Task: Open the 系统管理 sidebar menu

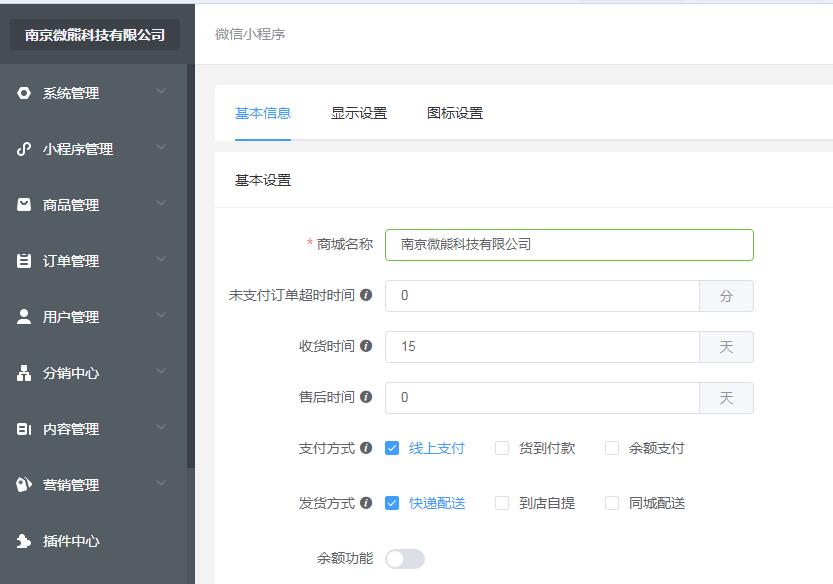Action: coord(94,93)
